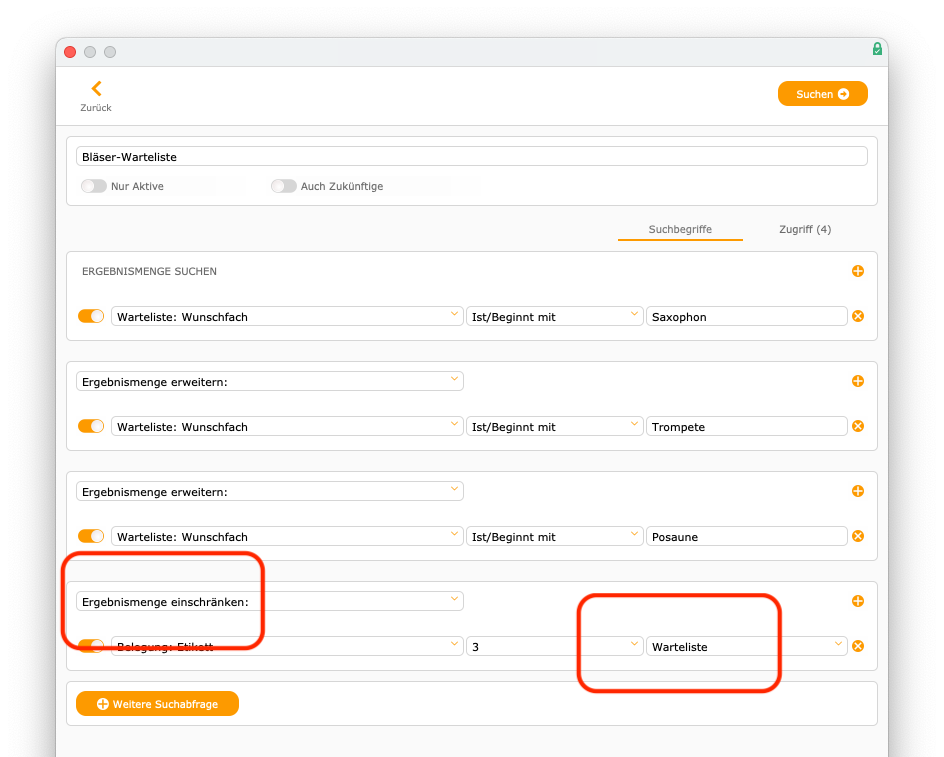Open Ergebnismenge einschränken dropdown
944x757 pixels.
point(270,602)
